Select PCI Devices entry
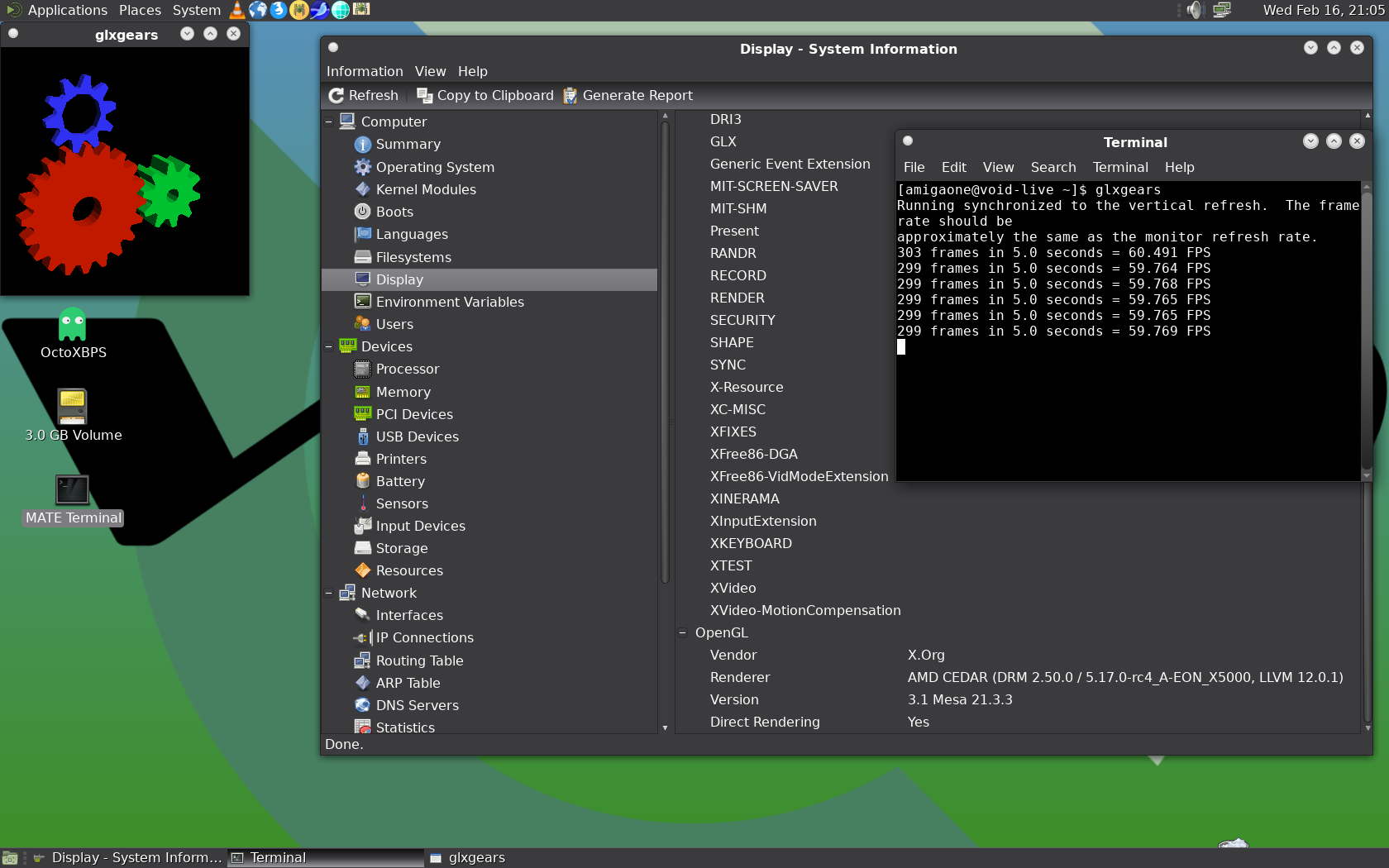 tap(414, 414)
